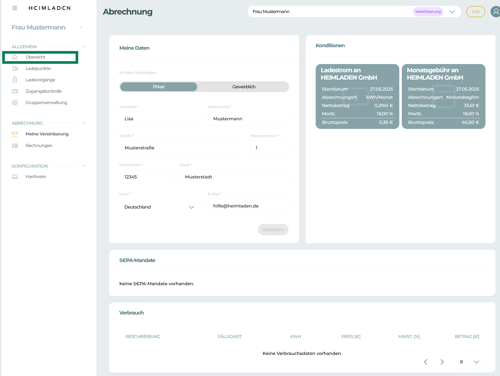Click the BESCHREIBUNG column header
This screenshot has width=500, height=376.
pos(143,337)
